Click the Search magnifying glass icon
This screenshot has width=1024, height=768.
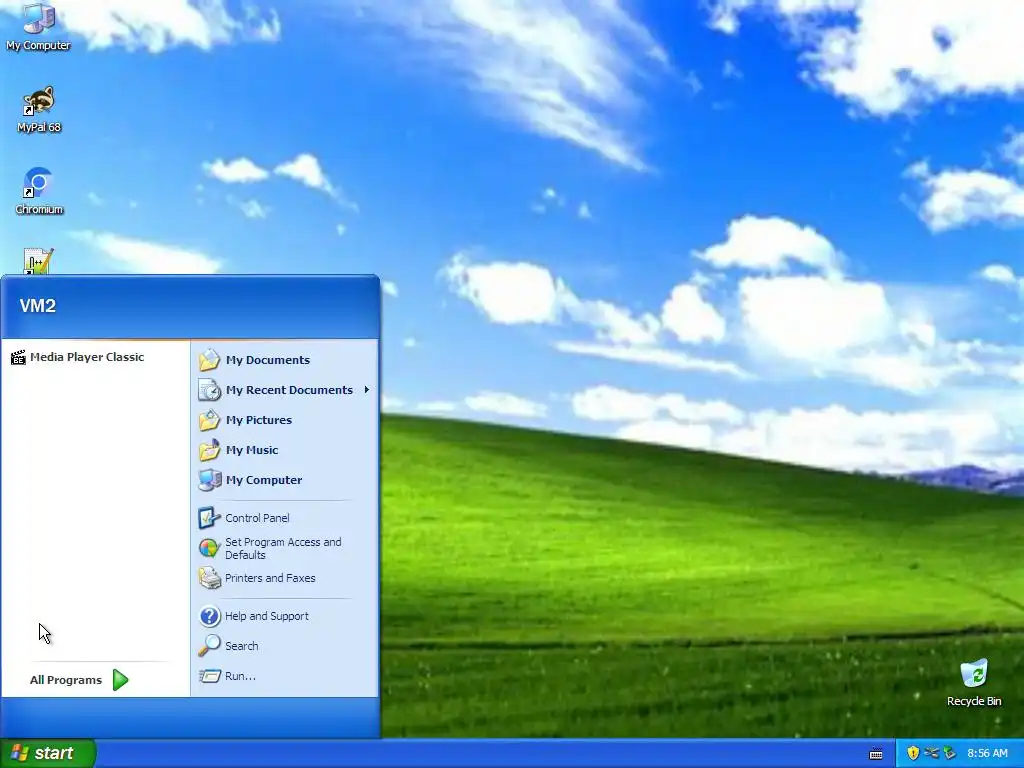pyautogui.click(x=210, y=645)
